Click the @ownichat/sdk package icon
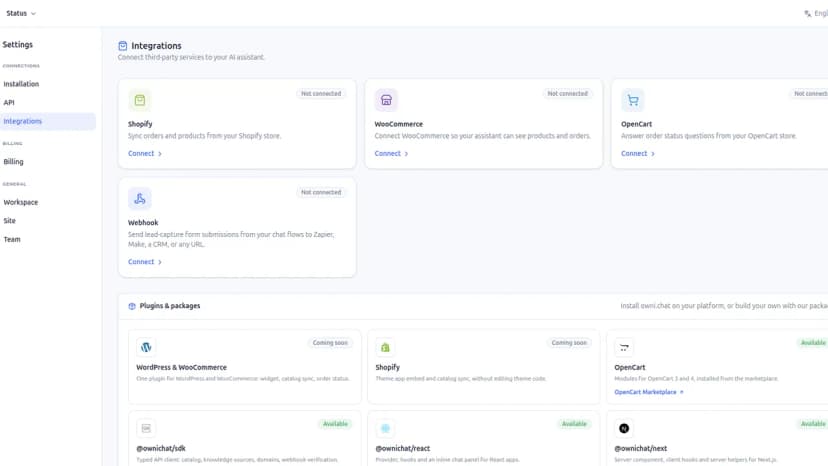Viewport: 828px width, 466px height. (146, 428)
